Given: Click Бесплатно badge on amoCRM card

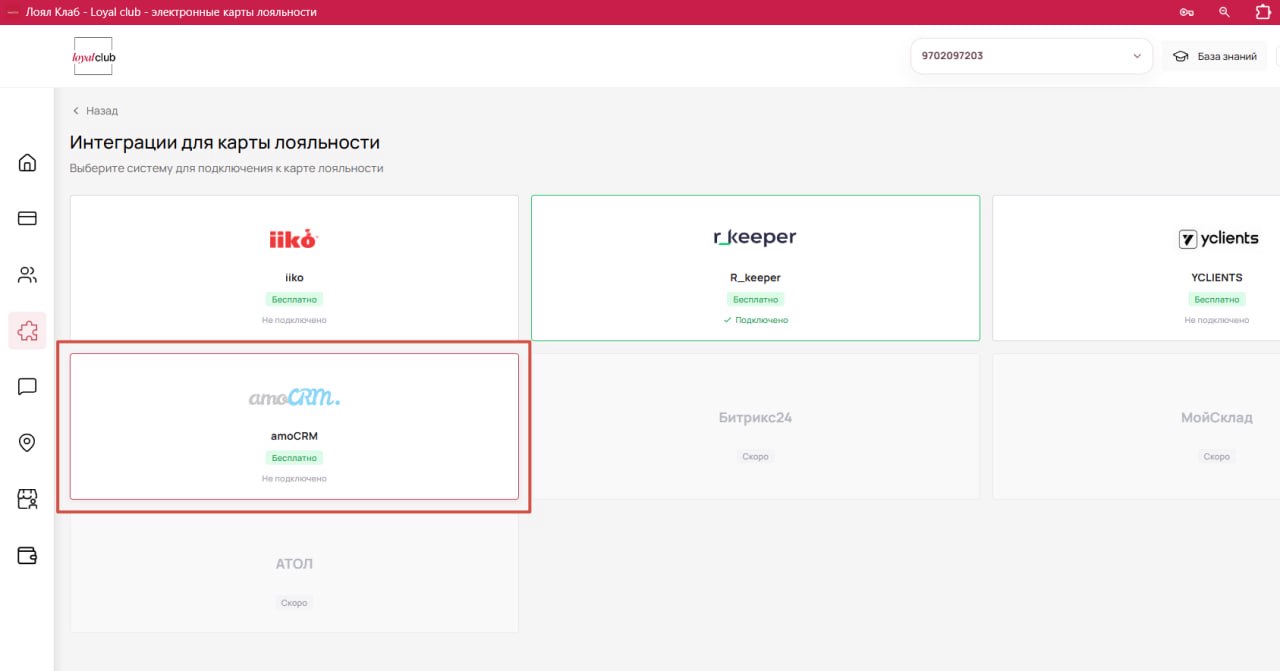Looking at the screenshot, I should [x=294, y=458].
